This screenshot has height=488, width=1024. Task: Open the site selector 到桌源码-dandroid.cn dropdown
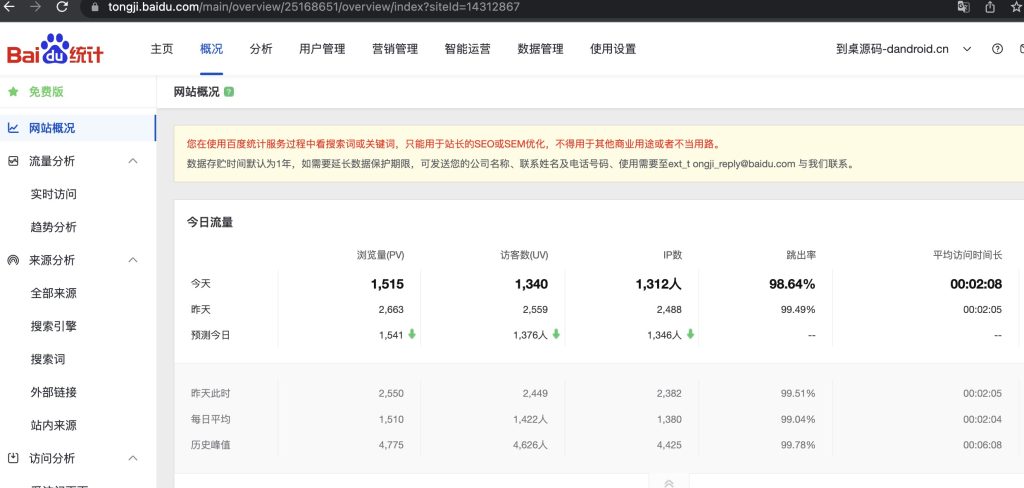click(905, 49)
